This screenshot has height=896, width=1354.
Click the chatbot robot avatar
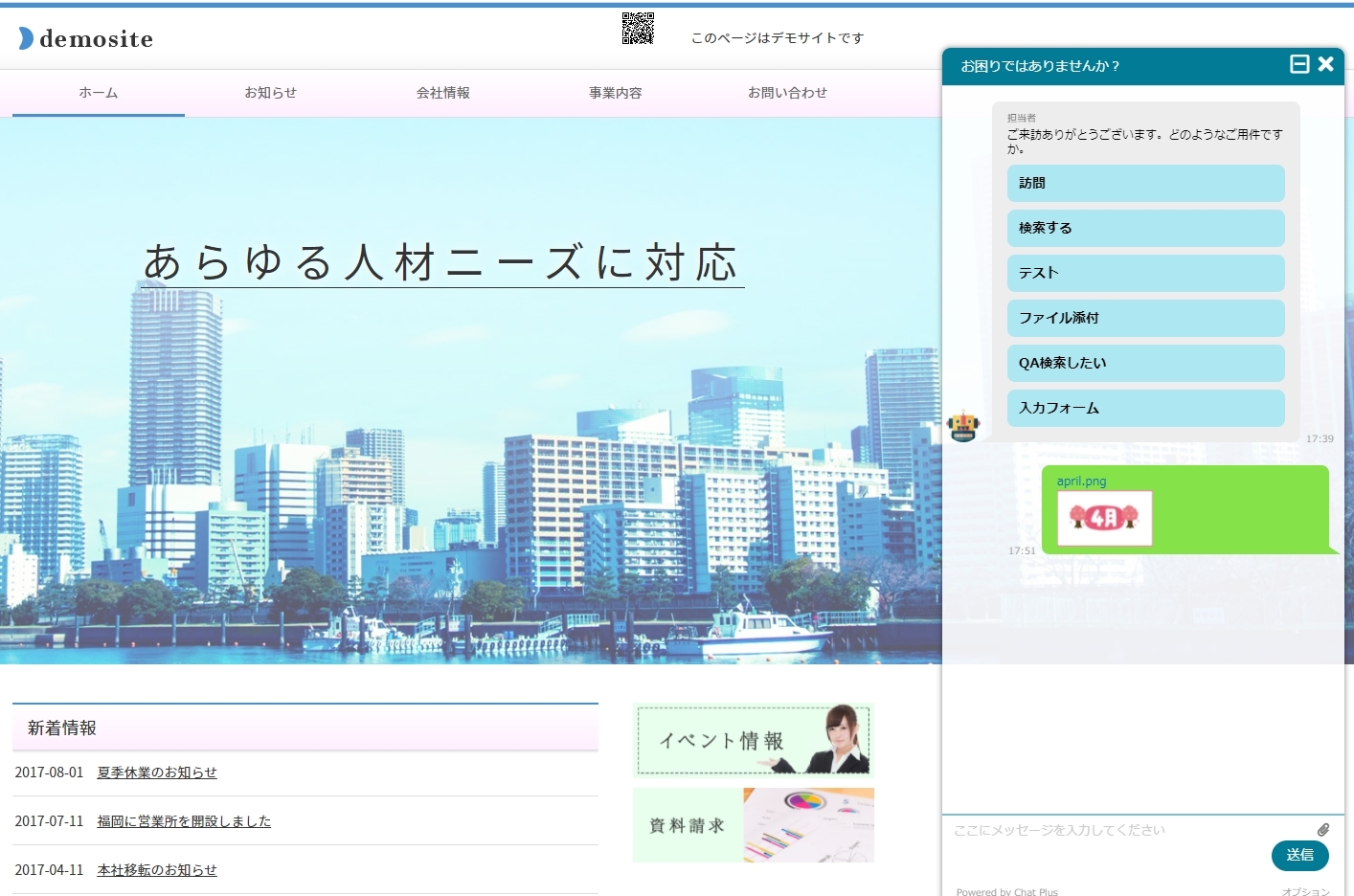963,426
